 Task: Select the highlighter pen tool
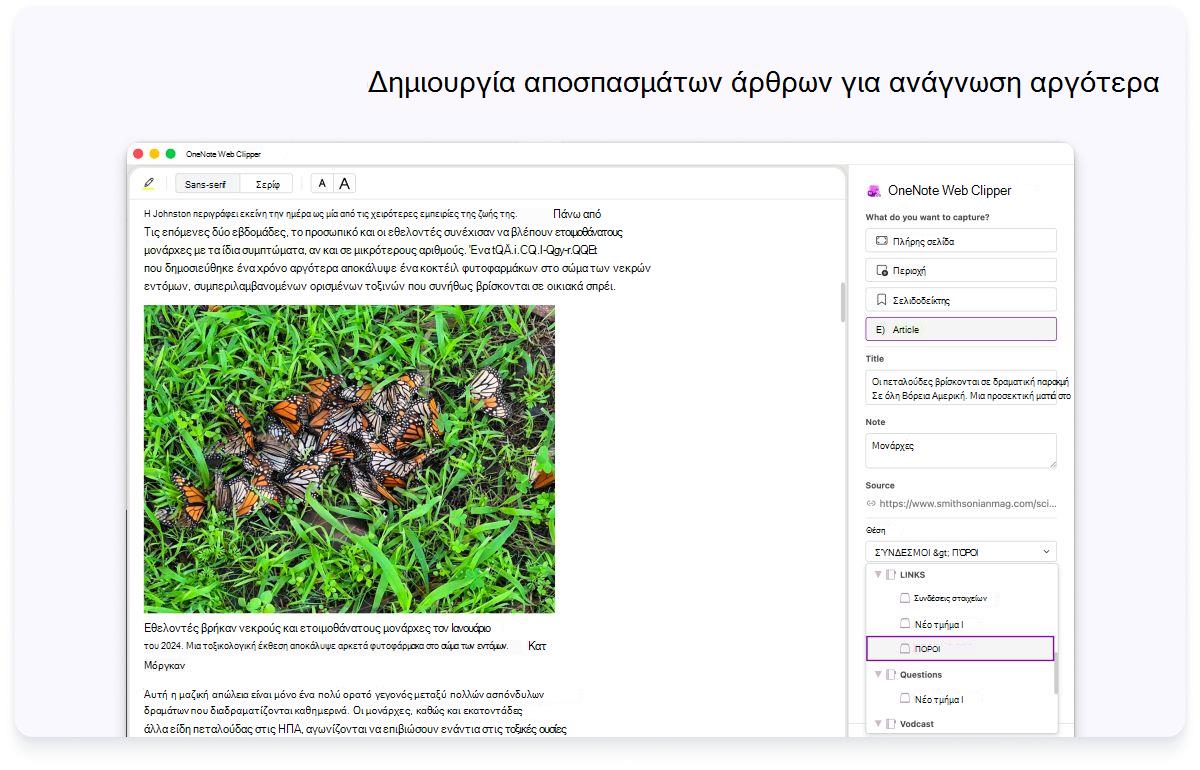(149, 184)
